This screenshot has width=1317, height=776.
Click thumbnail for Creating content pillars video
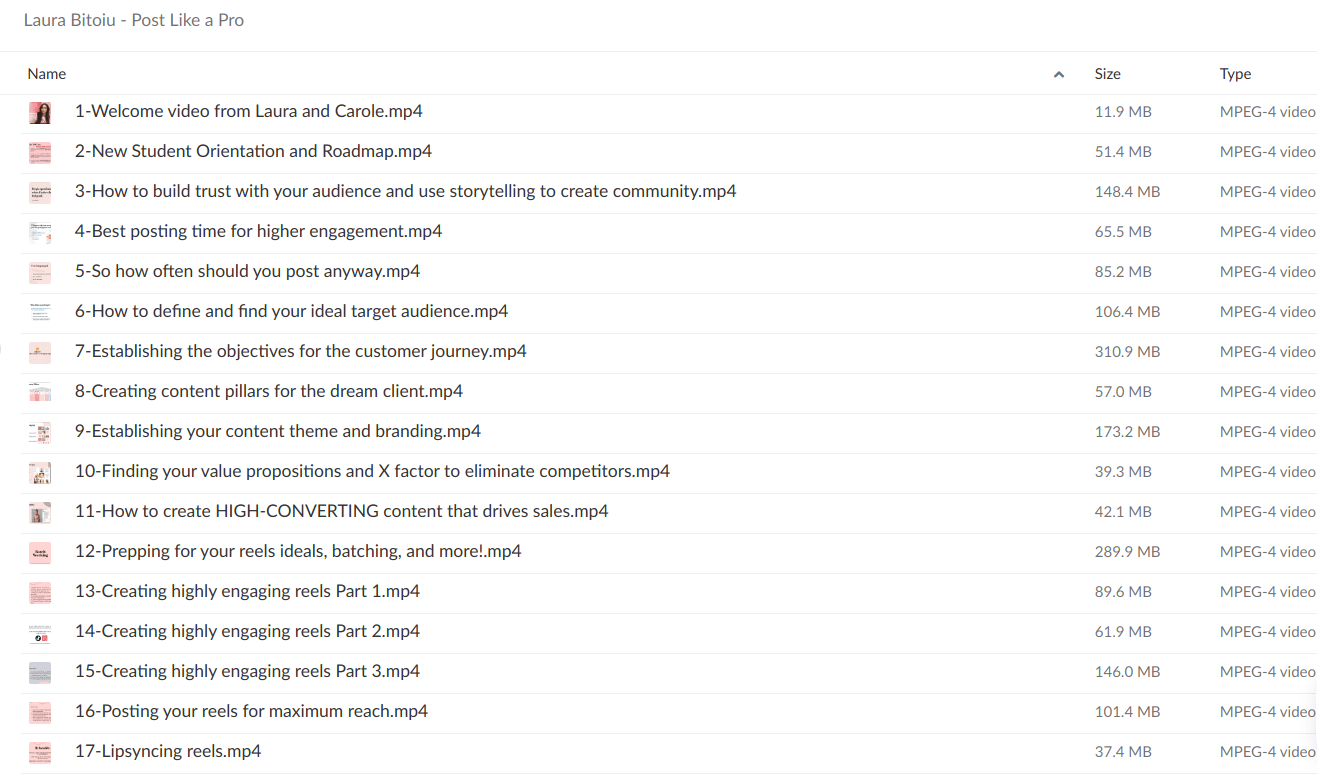(x=40, y=392)
